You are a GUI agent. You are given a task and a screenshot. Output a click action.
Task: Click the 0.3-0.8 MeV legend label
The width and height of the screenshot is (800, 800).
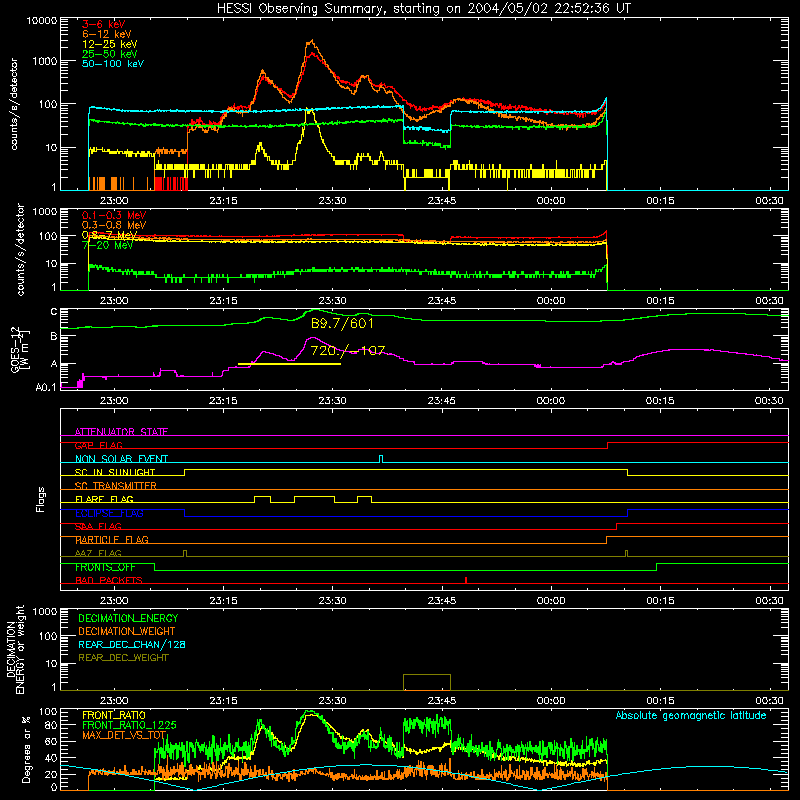tap(114, 225)
